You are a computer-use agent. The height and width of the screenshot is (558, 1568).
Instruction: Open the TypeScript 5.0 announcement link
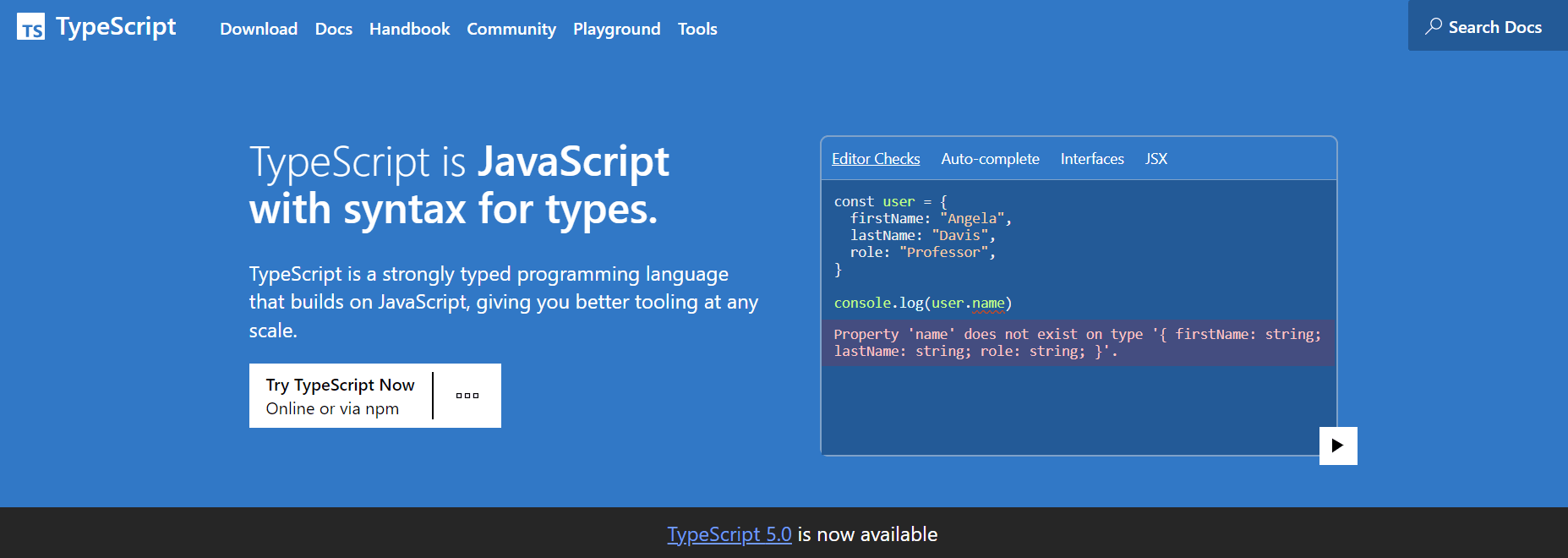pos(729,534)
